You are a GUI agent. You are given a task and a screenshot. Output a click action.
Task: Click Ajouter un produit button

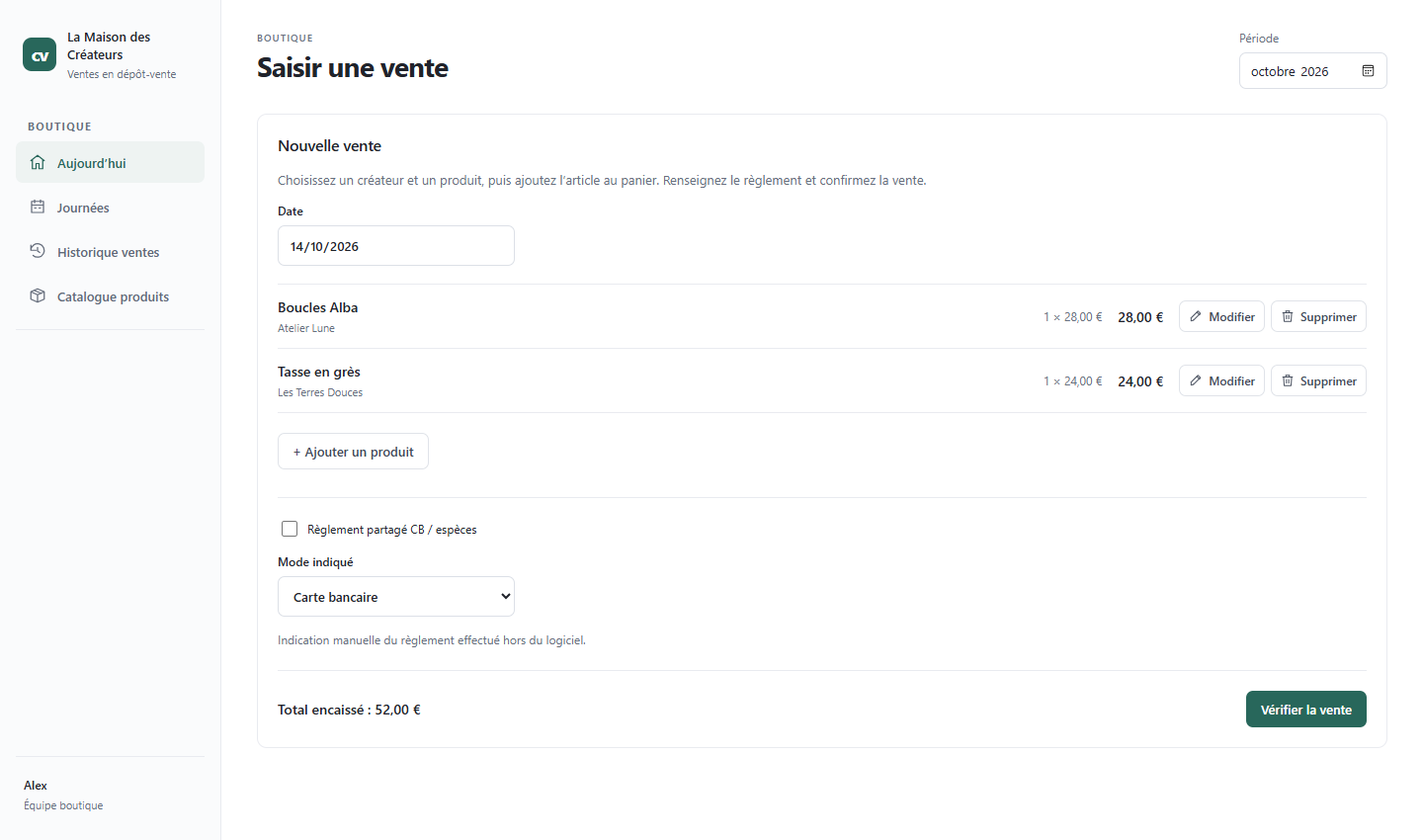pyautogui.click(x=353, y=452)
